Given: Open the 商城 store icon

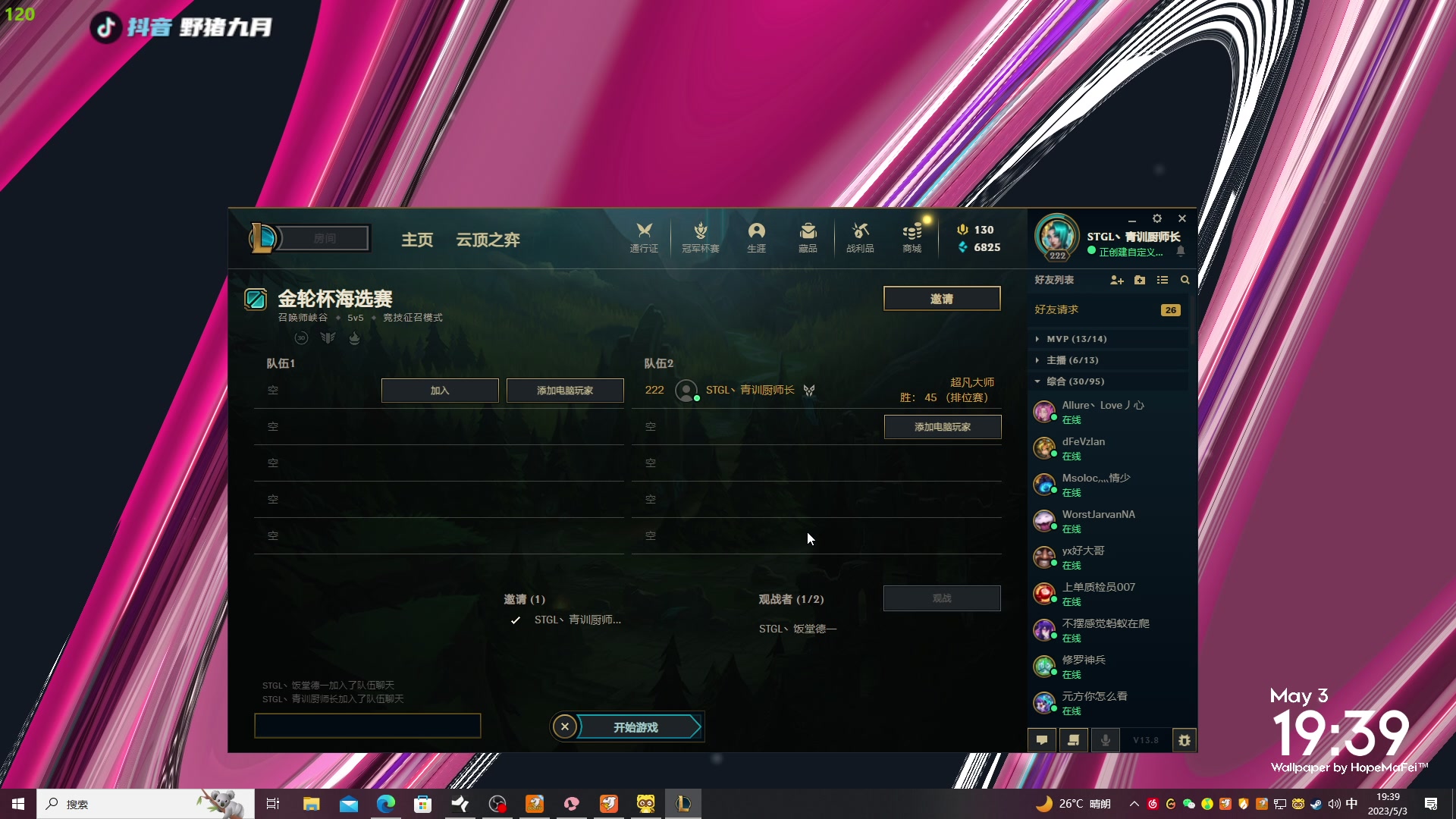Looking at the screenshot, I should click(912, 237).
